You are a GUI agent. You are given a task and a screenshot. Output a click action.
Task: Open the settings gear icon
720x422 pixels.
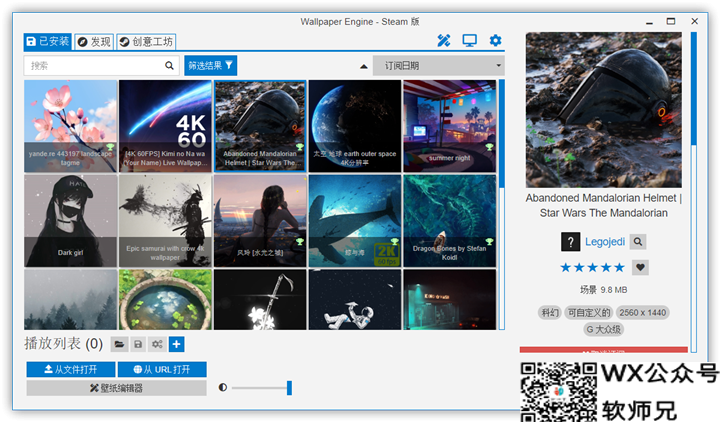[495, 40]
